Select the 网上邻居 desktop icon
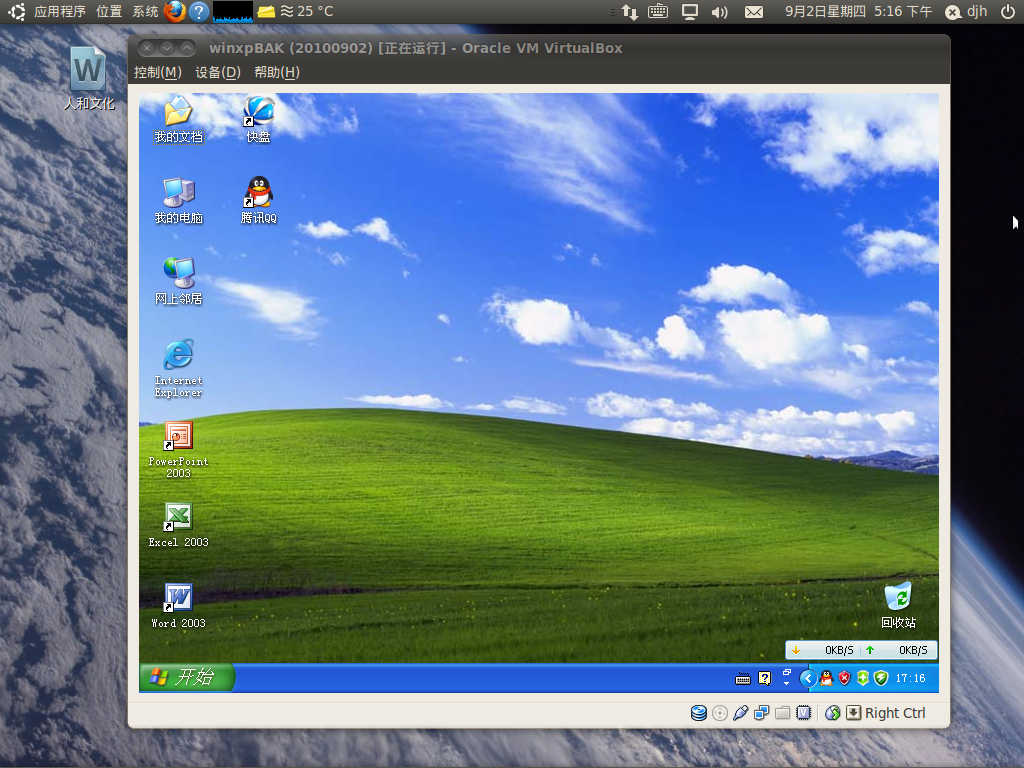The image size is (1024, 768). 178,281
